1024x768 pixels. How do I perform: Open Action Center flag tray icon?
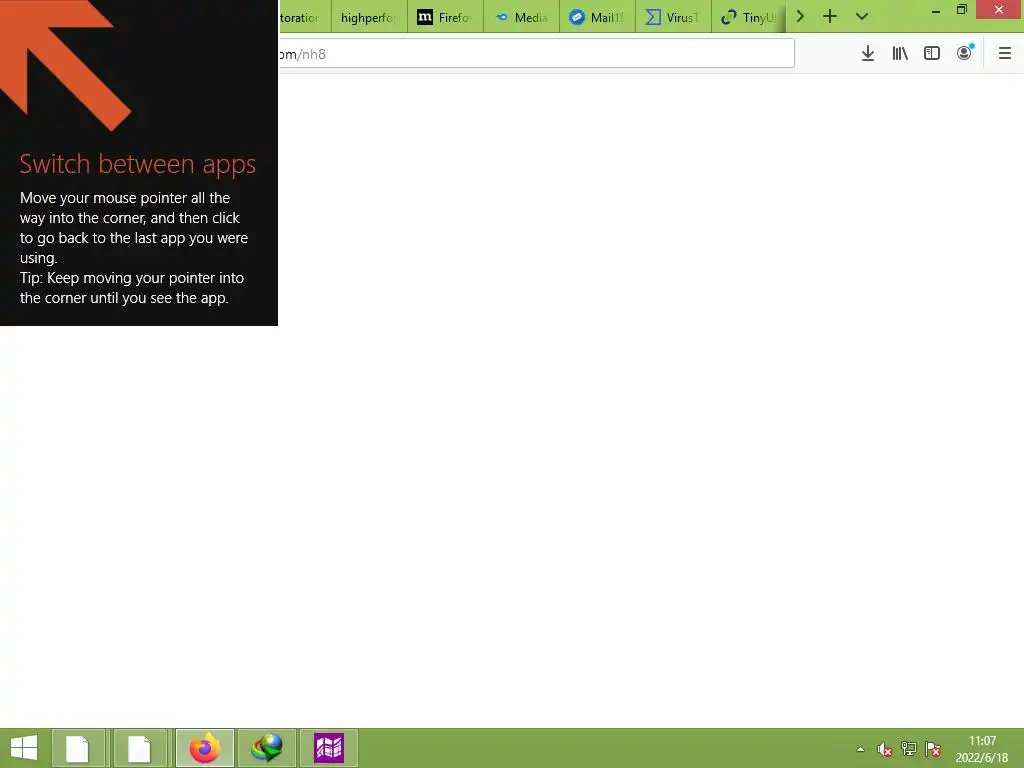pyautogui.click(x=933, y=749)
